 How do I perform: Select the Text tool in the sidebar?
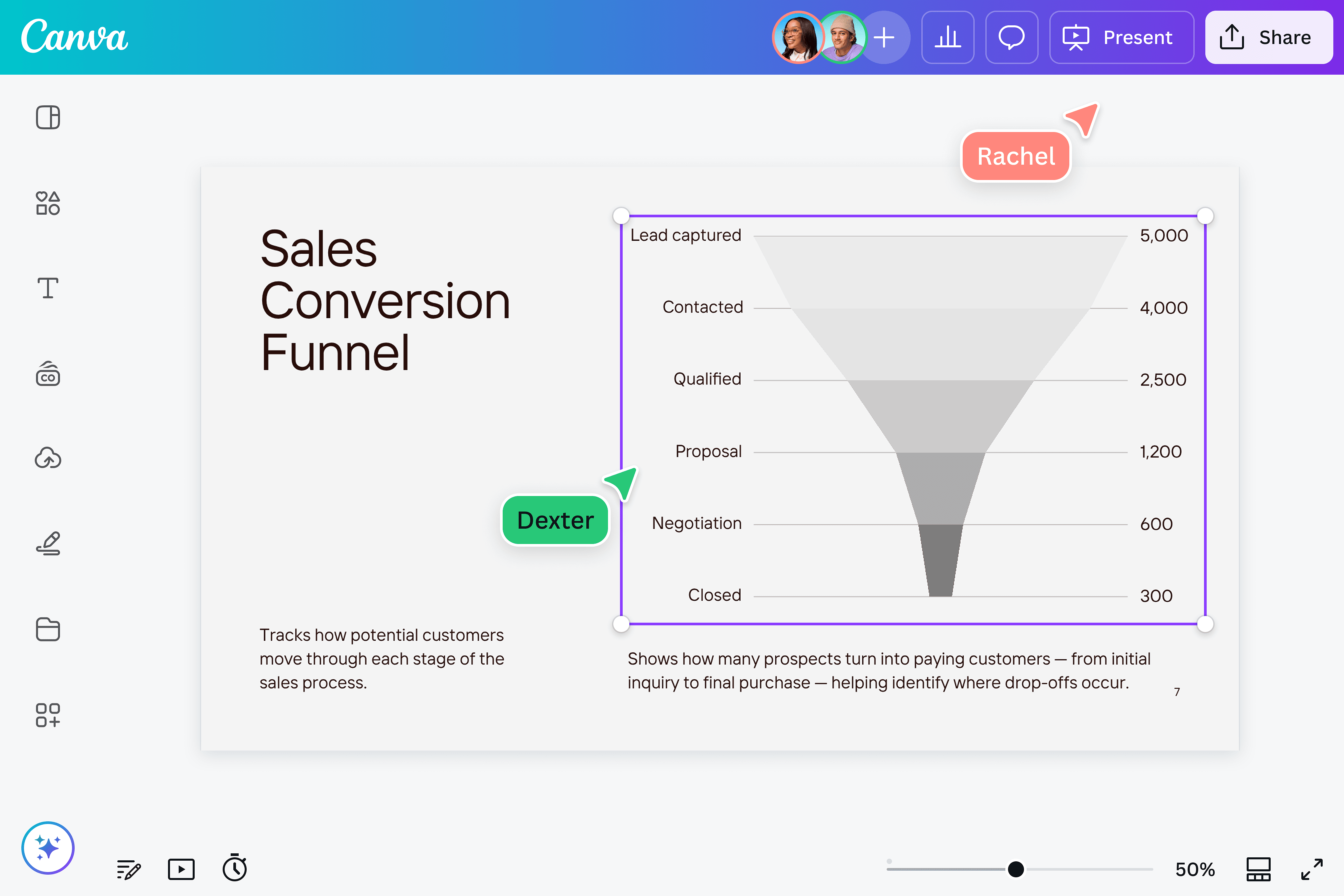click(x=48, y=289)
